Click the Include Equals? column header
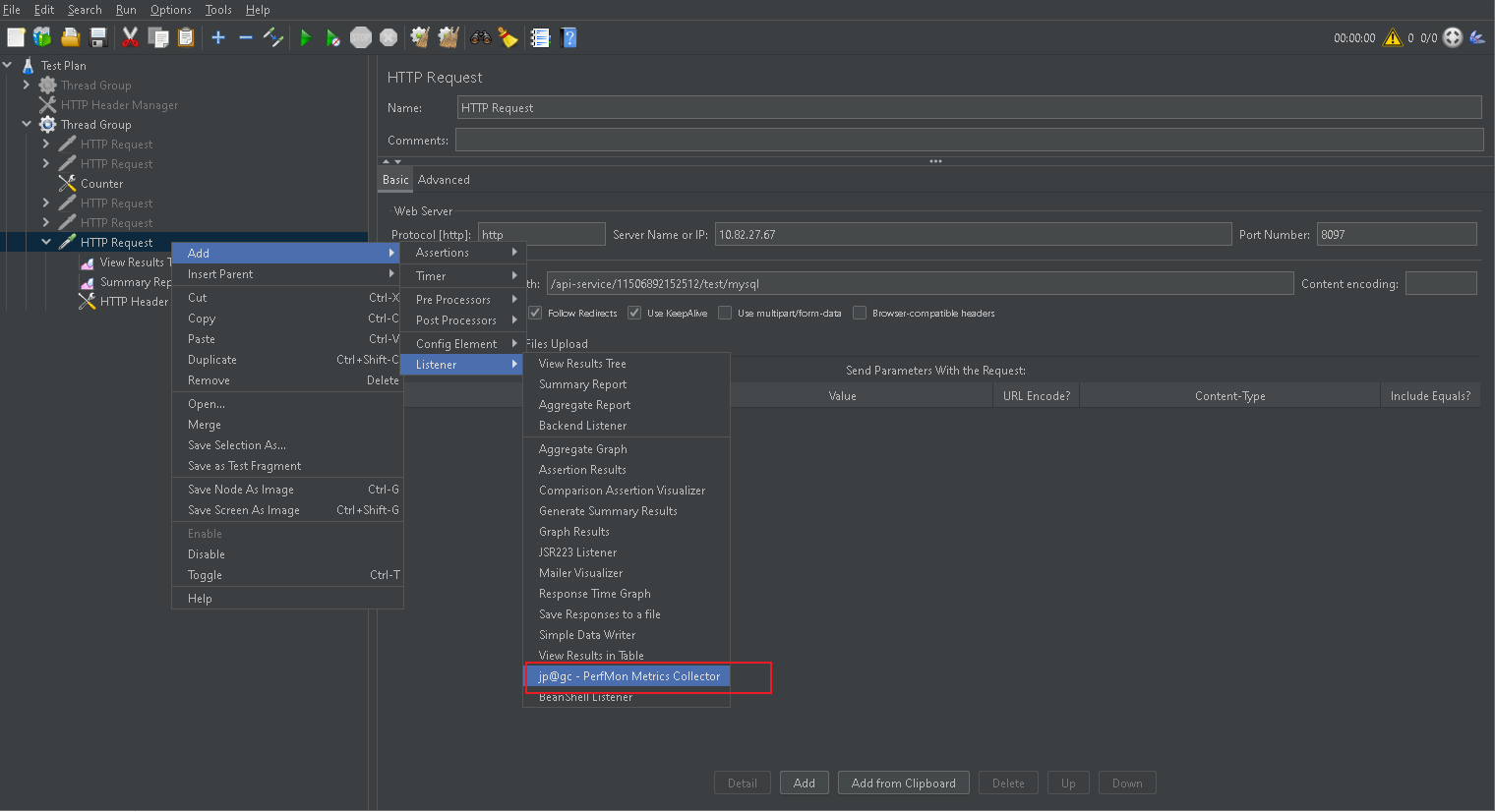 [x=1430, y=396]
